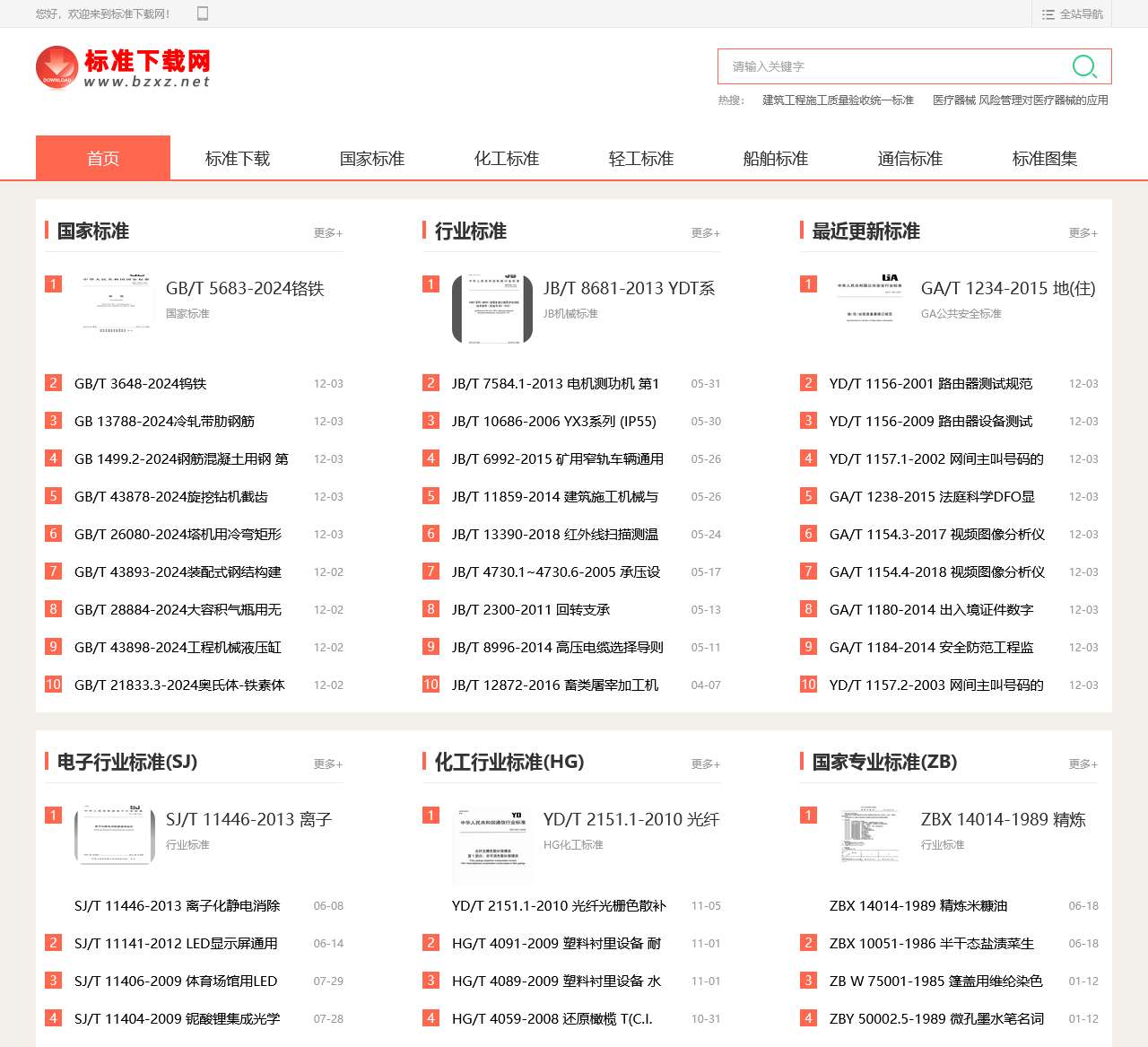Open JB/T 2300-2011 回转支承
The height and width of the screenshot is (1047, 1148).
pyautogui.click(x=531, y=610)
